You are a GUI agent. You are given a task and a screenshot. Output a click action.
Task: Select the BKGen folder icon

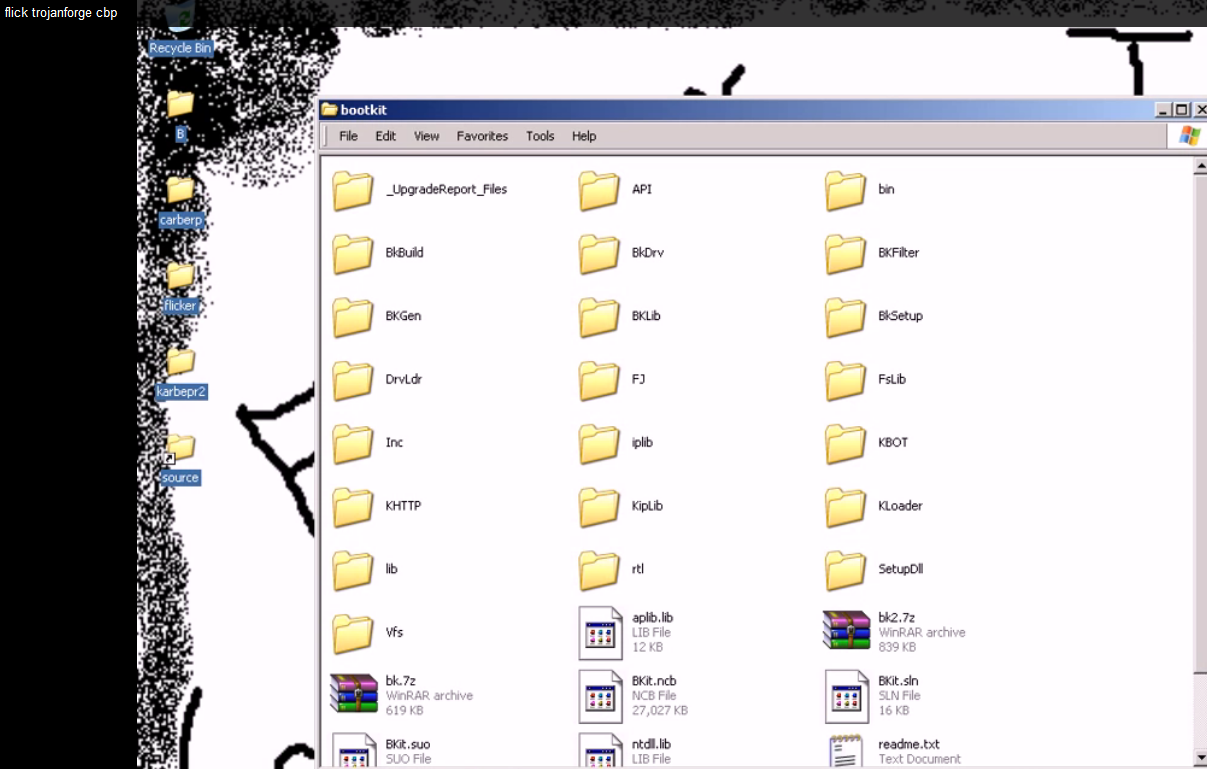[x=353, y=316]
